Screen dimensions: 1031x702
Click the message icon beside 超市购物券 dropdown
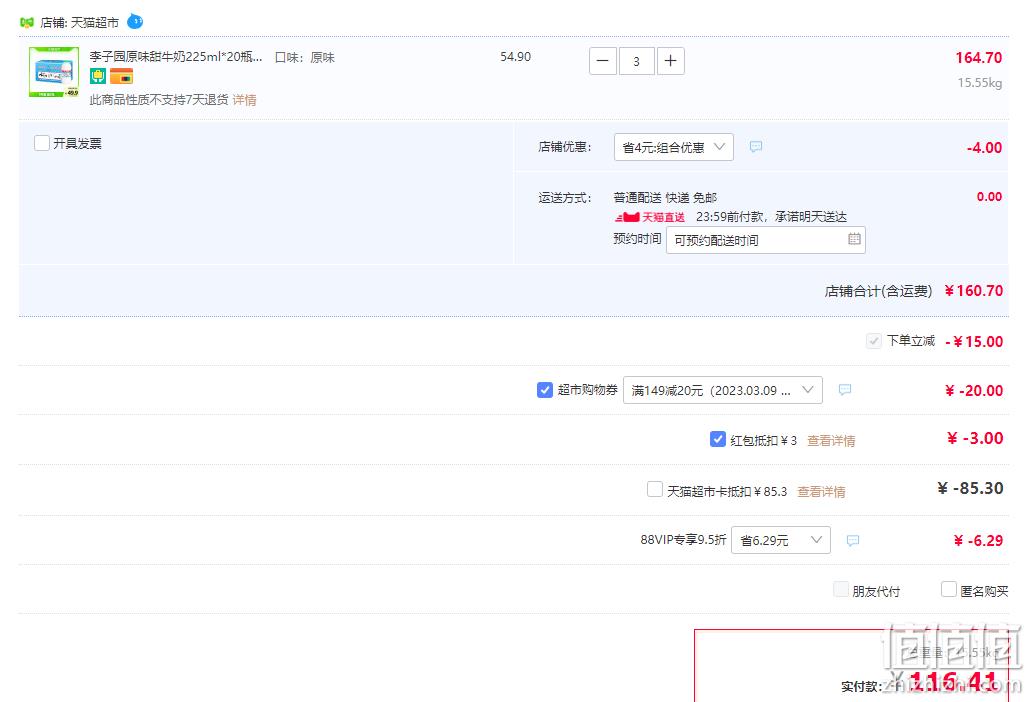click(x=845, y=390)
